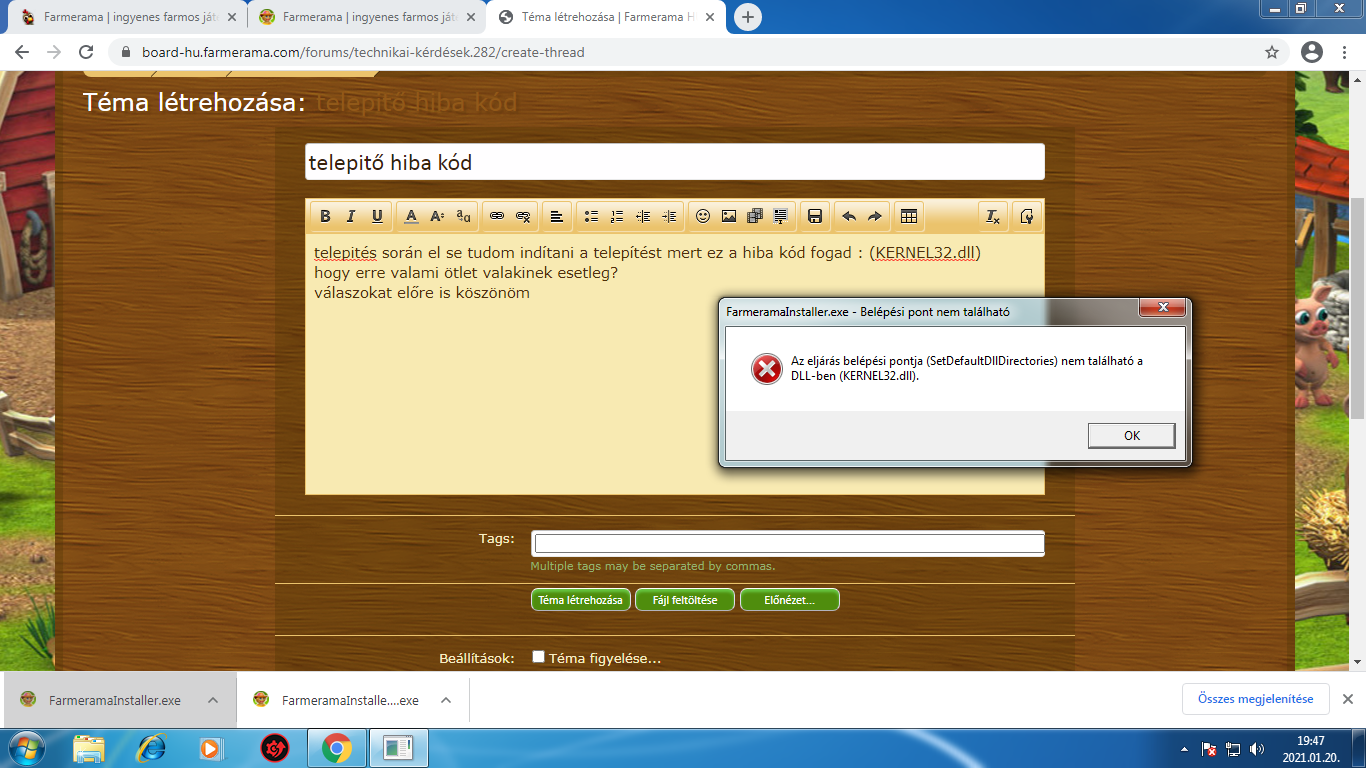Click the save draft floppy icon
This screenshot has width=1366, height=768.
815,216
